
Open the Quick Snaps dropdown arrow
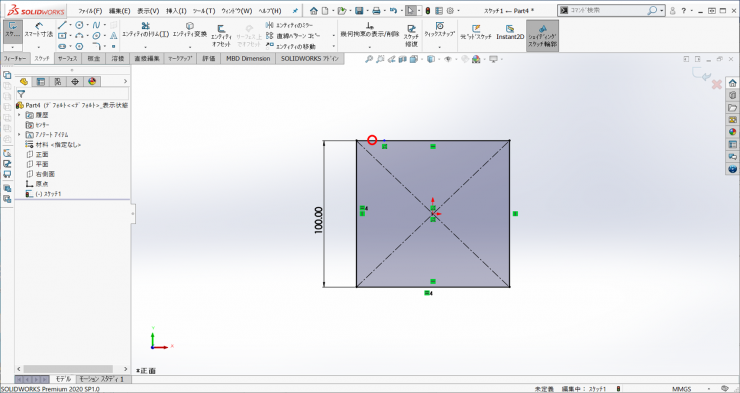pyautogui.click(x=439, y=47)
